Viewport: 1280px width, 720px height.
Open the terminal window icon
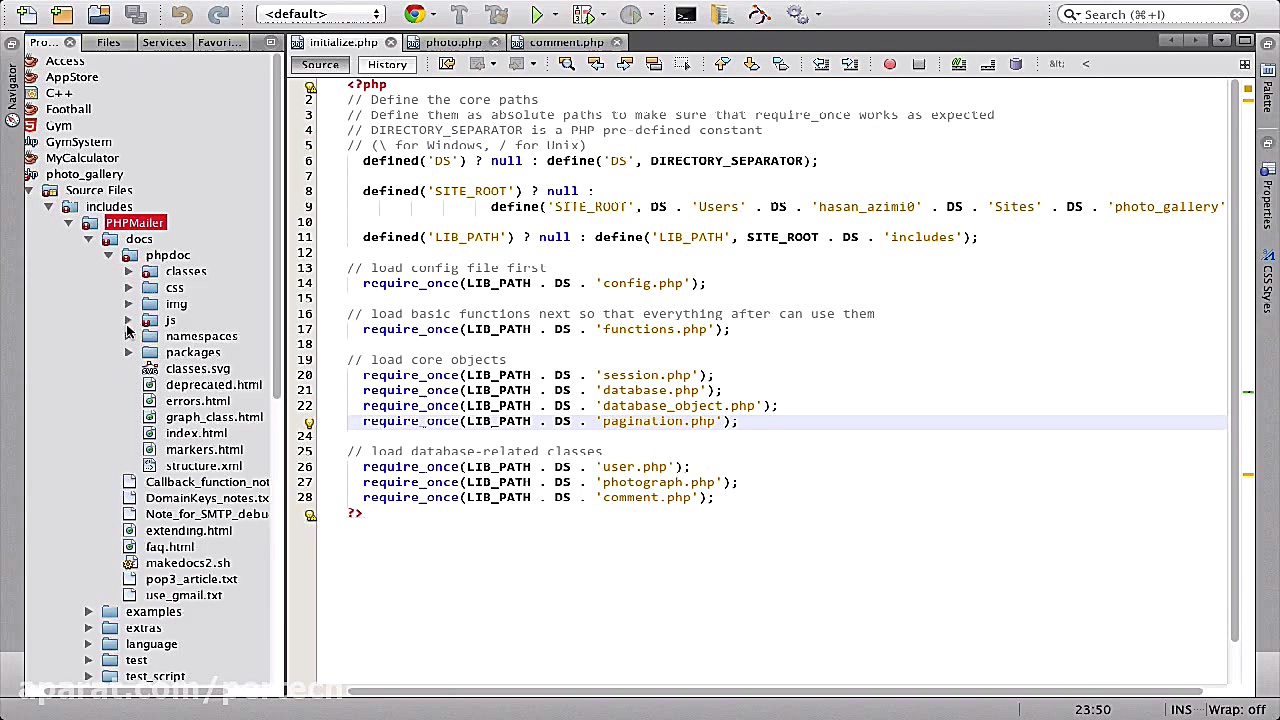685,14
